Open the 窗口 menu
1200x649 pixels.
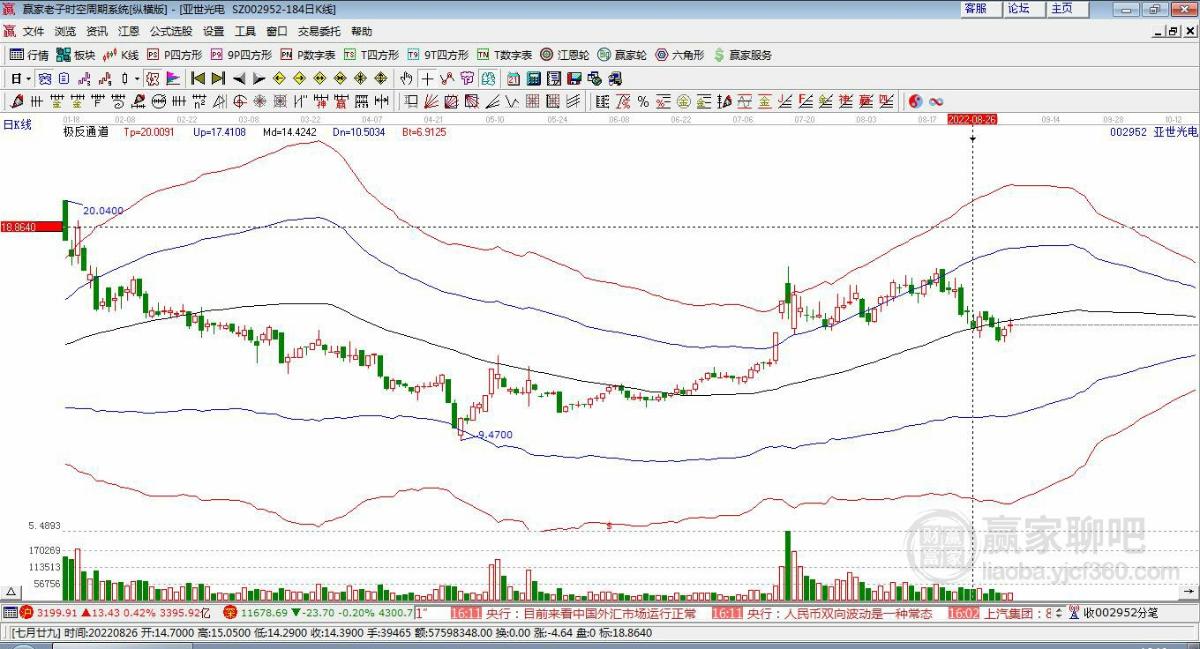pos(277,31)
